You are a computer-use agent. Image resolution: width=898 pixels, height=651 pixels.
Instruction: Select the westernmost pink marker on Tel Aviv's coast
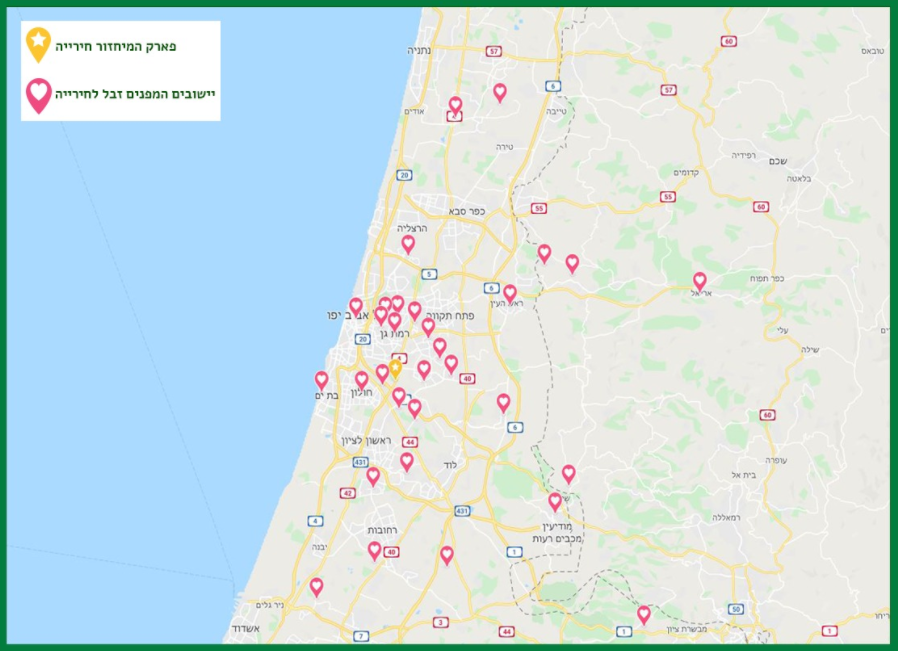click(x=356, y=307)
